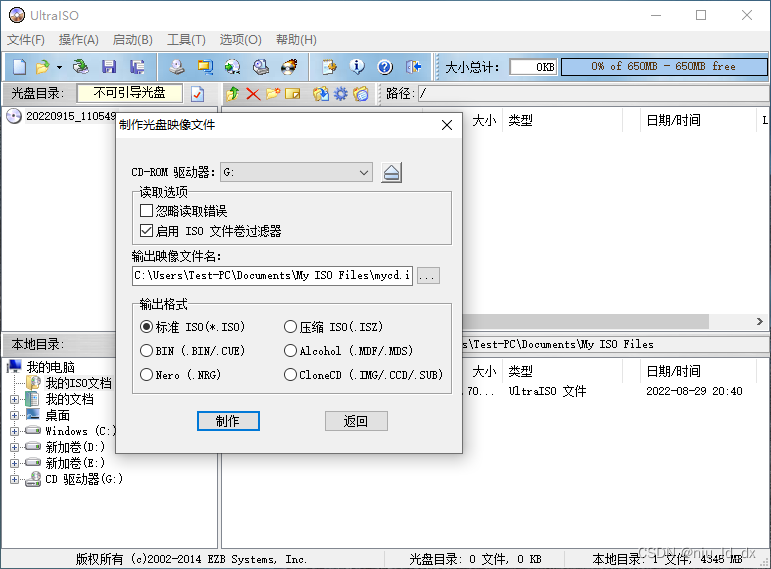Click the Open CD/DVD toolbar icon
Viewport: 771px width, 569px height.
pyautogui.click(x=80, y=67)
